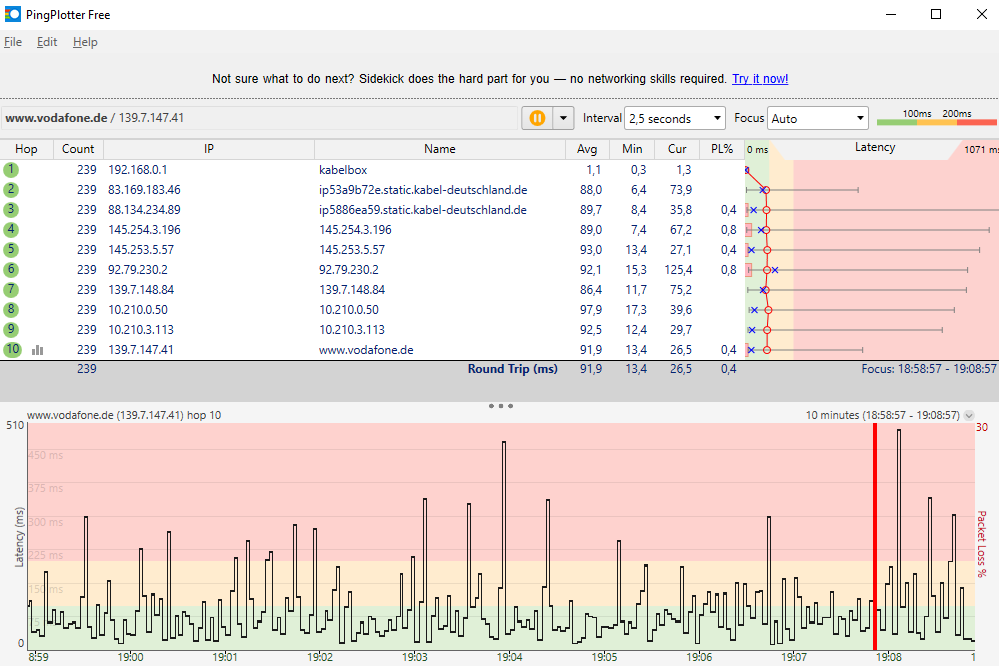Click the latency plot marker for hop 2

tap(766, 190)
